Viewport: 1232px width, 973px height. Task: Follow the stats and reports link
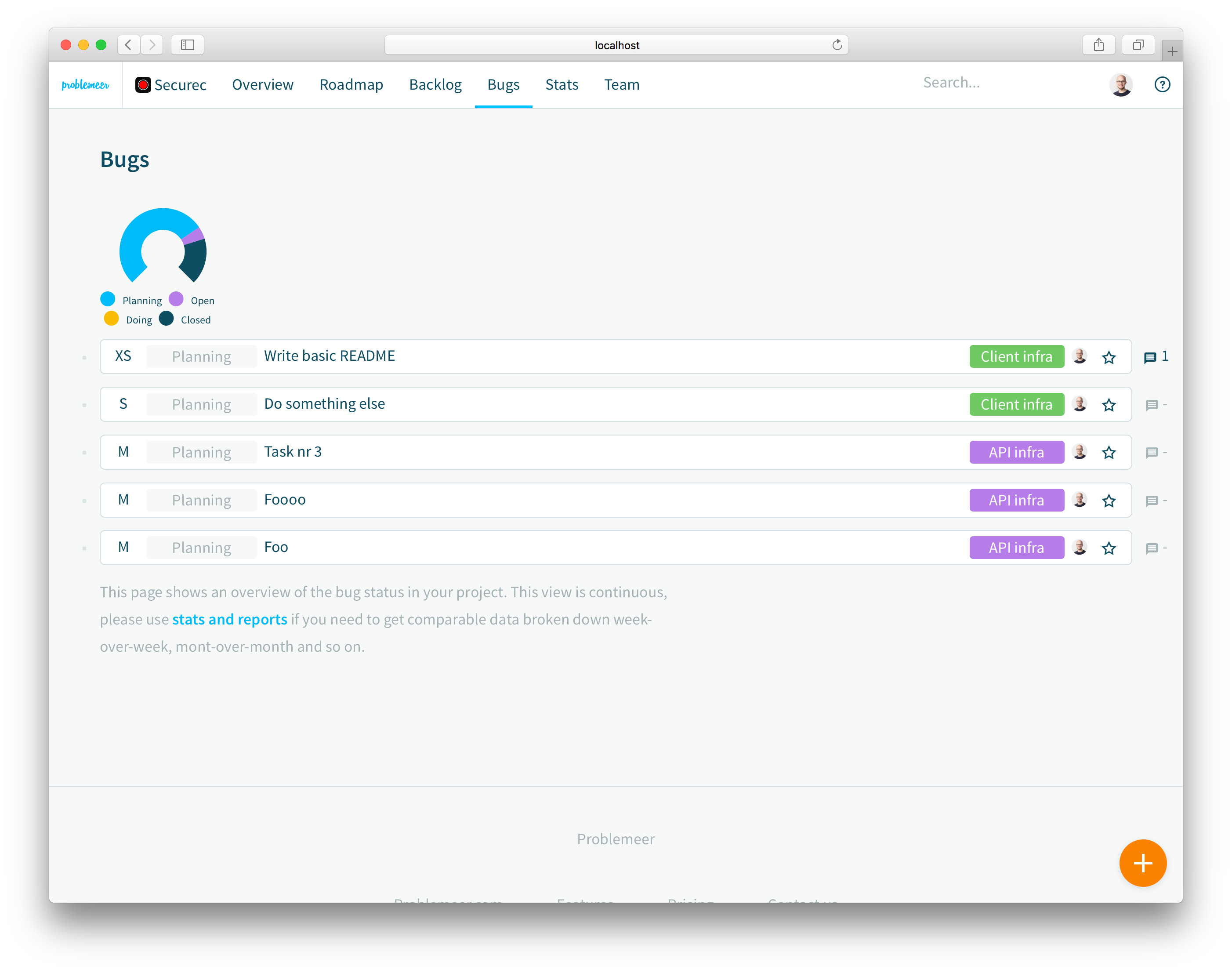(x=229, y=619)
